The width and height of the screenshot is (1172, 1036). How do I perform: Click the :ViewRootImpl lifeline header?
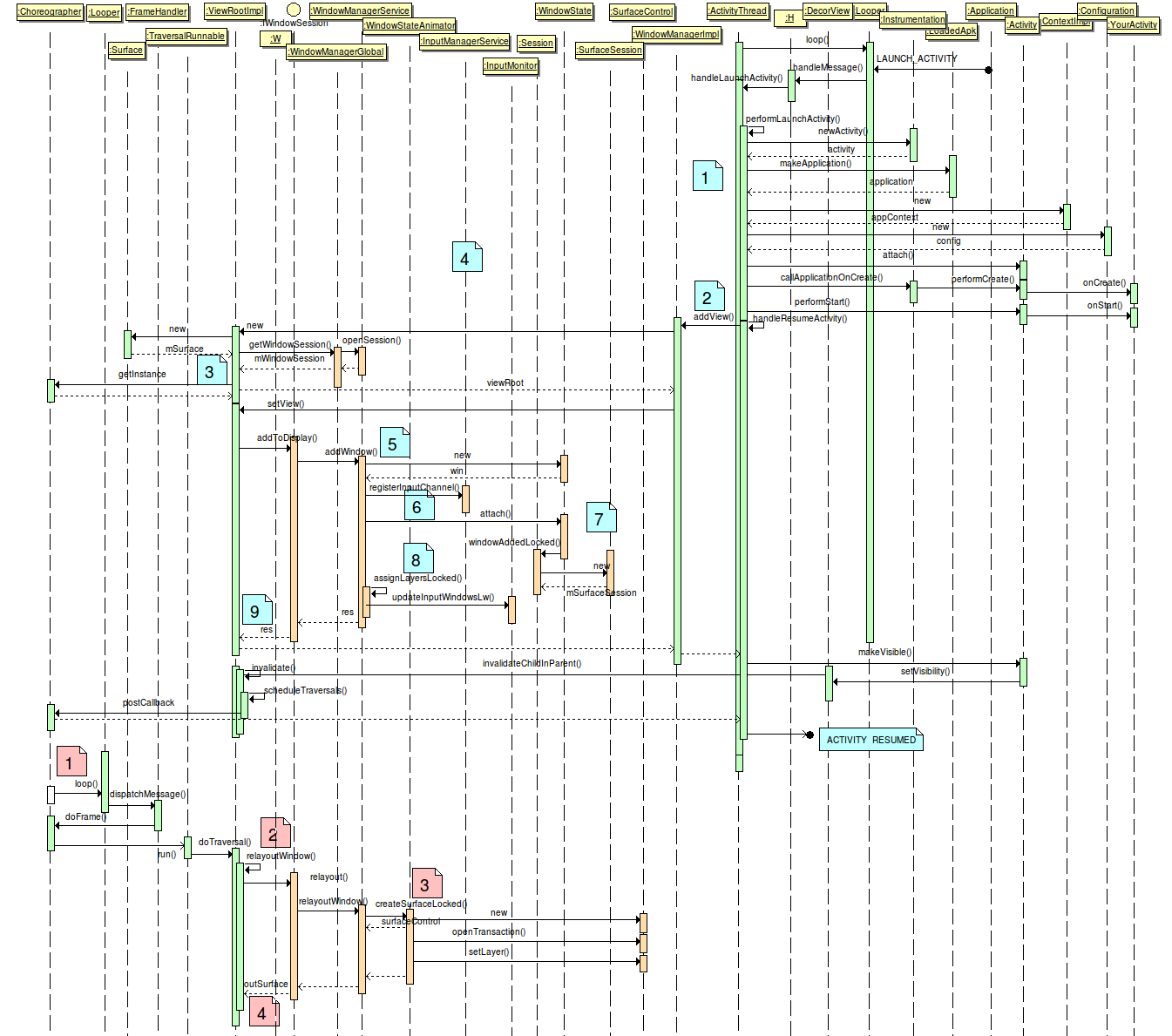[x=235, y=11]
